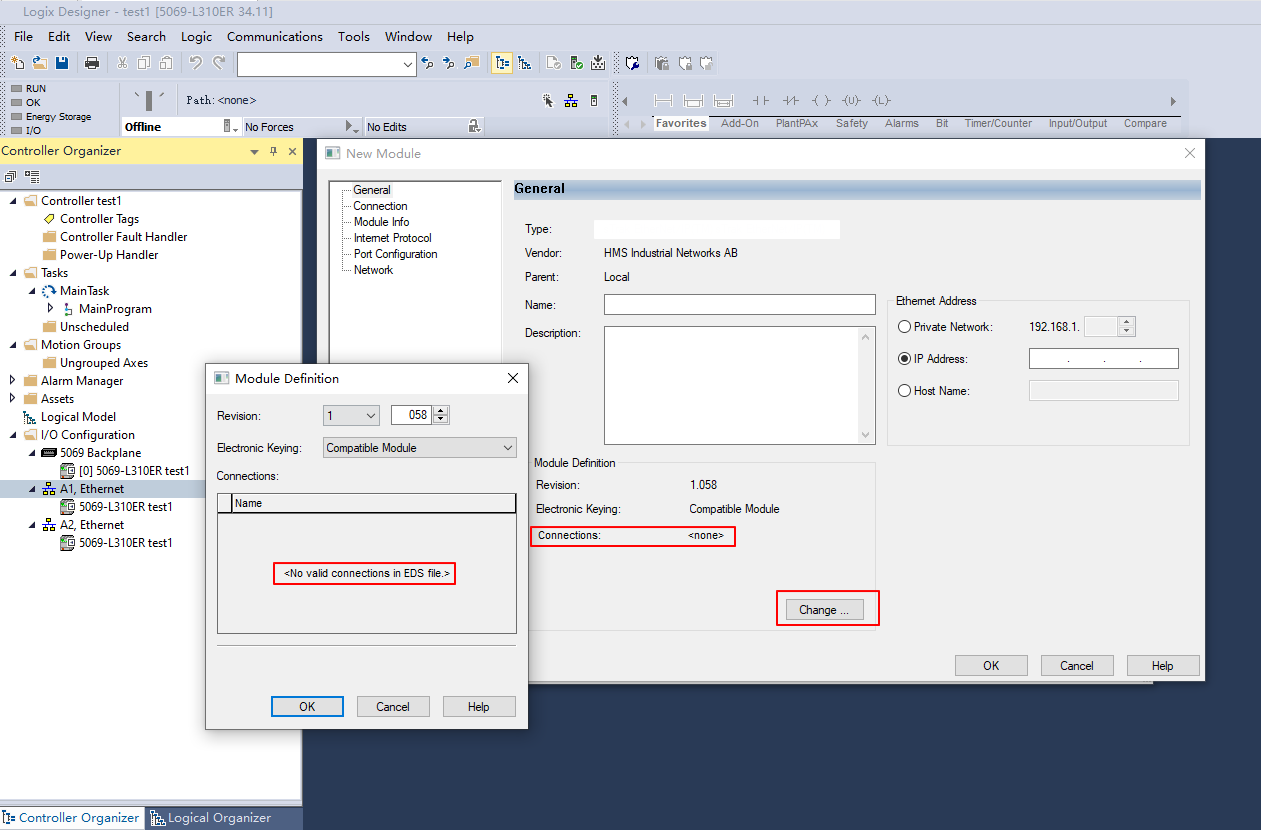Click the Paste clipboard icon
The image size is (1261, 830).
coord(166,63)
